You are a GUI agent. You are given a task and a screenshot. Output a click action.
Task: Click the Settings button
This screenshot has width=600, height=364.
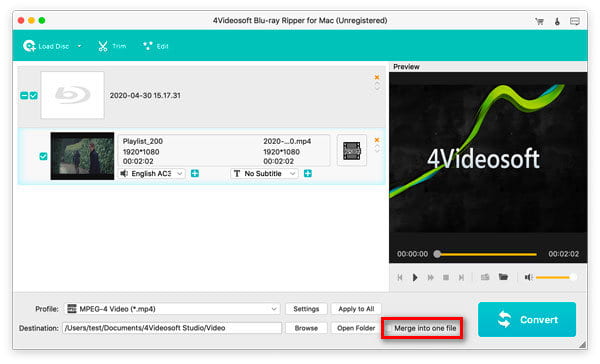pos(306,309)
